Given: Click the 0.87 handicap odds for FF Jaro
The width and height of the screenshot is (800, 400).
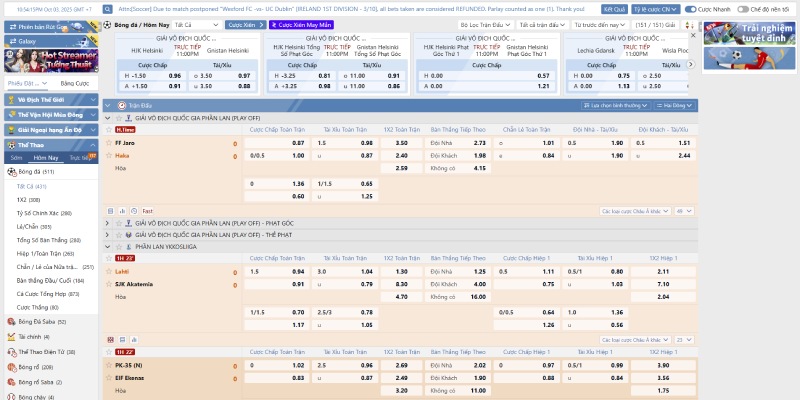Looking at the screenshot, I should (x=298, y=143).
